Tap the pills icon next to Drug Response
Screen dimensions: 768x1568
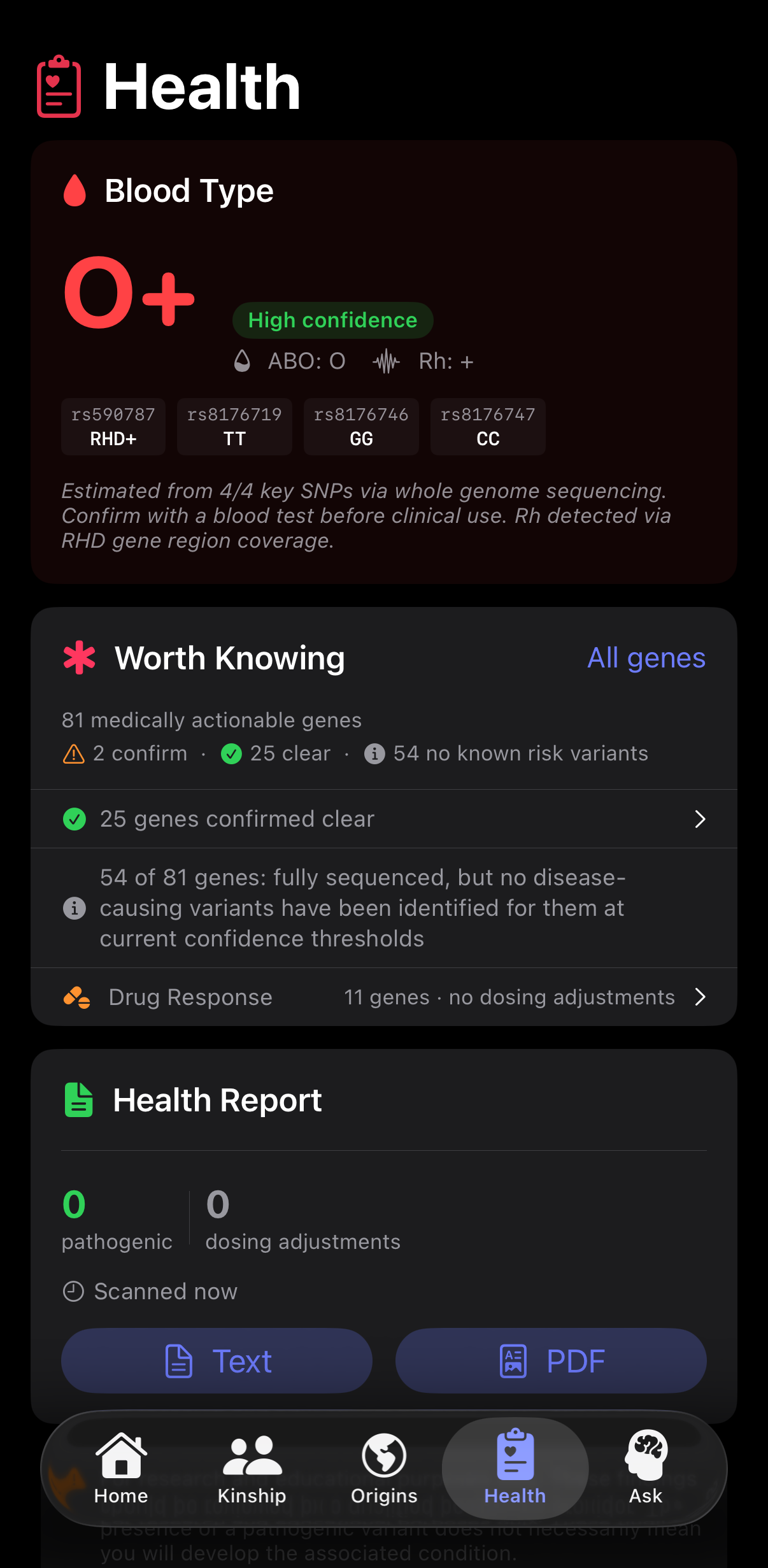coord(78,997)
